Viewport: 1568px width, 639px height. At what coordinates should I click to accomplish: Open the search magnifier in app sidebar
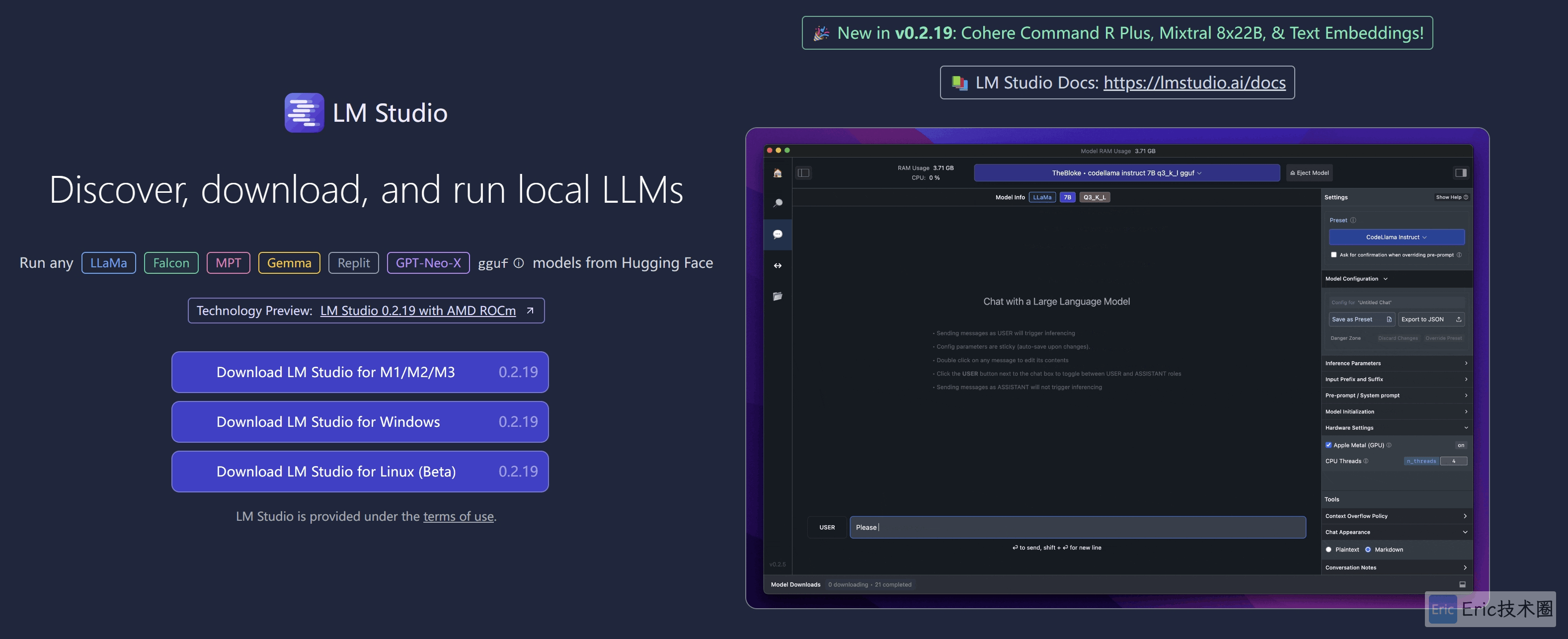pos(778,203)
